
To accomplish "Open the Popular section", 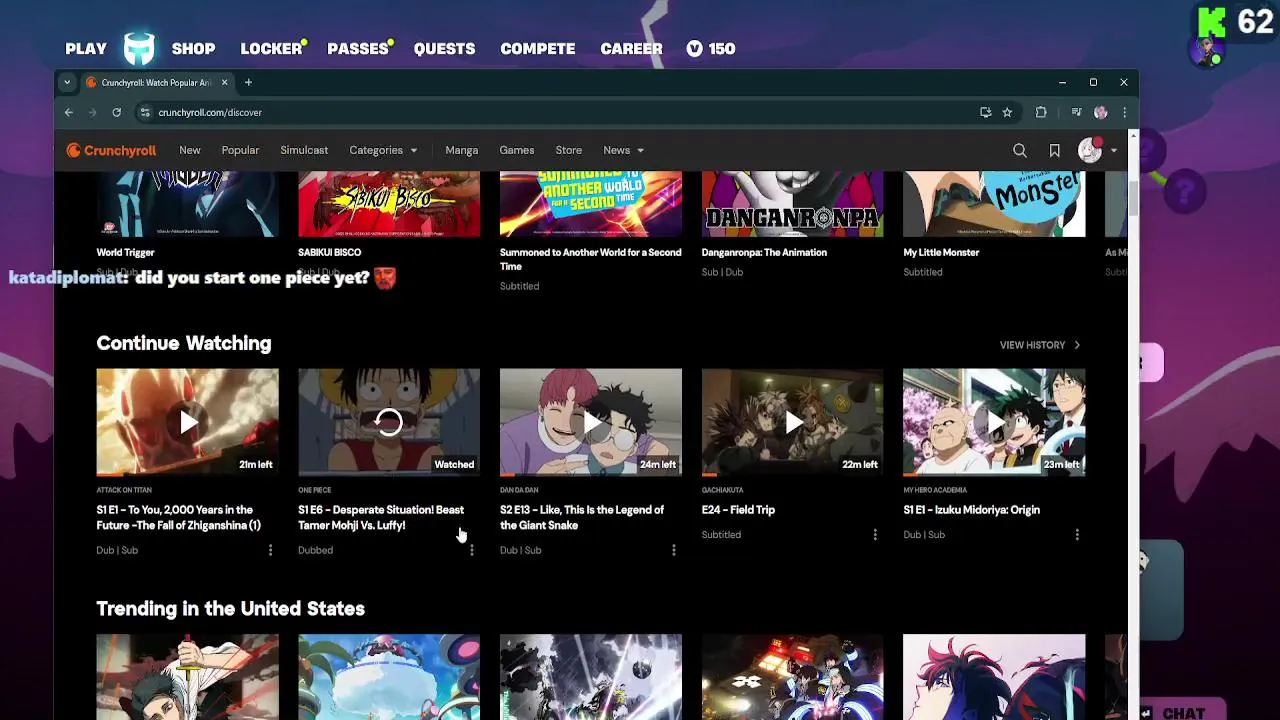I will (240, 150).
